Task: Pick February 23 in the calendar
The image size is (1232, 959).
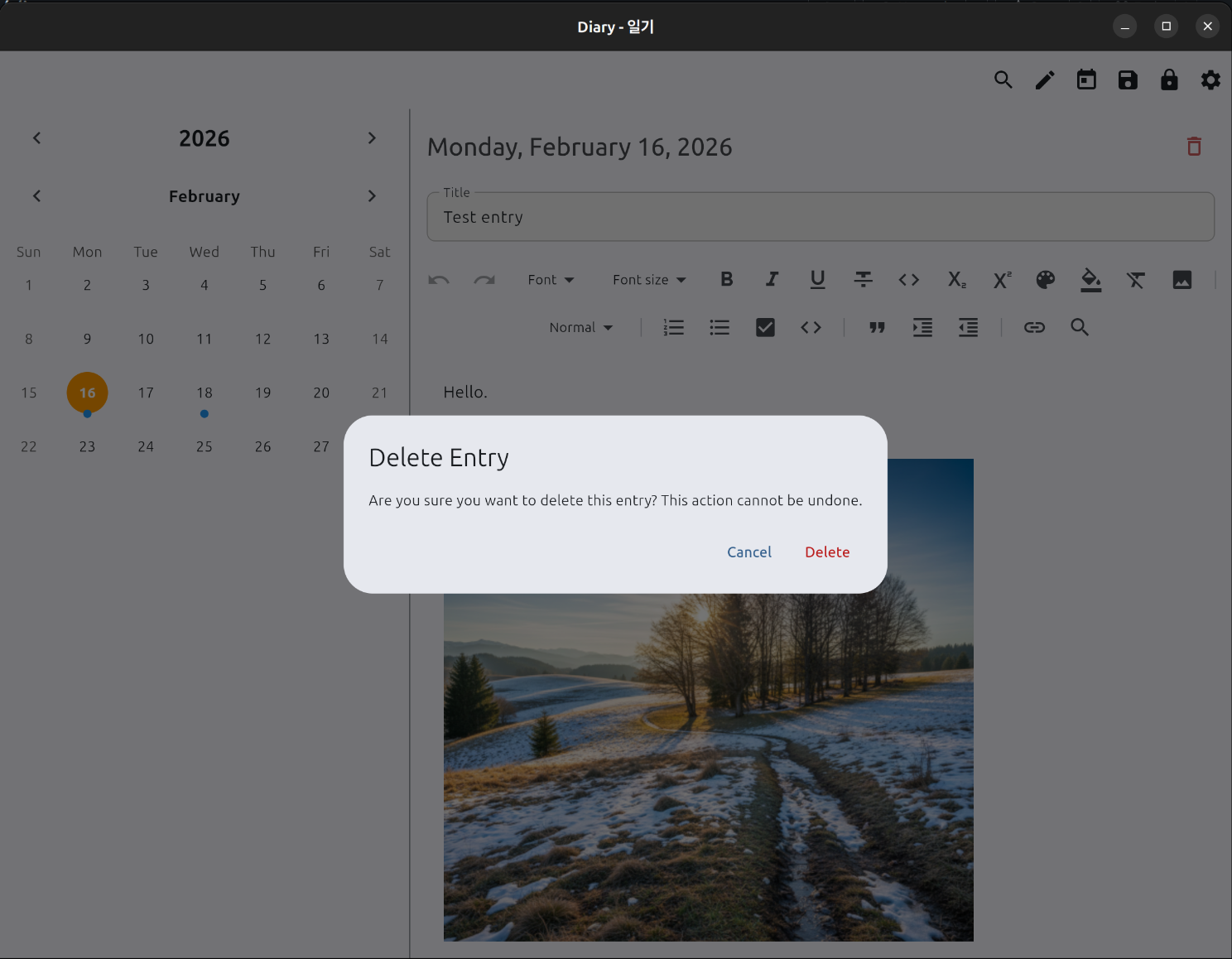Action: point(87,446)
